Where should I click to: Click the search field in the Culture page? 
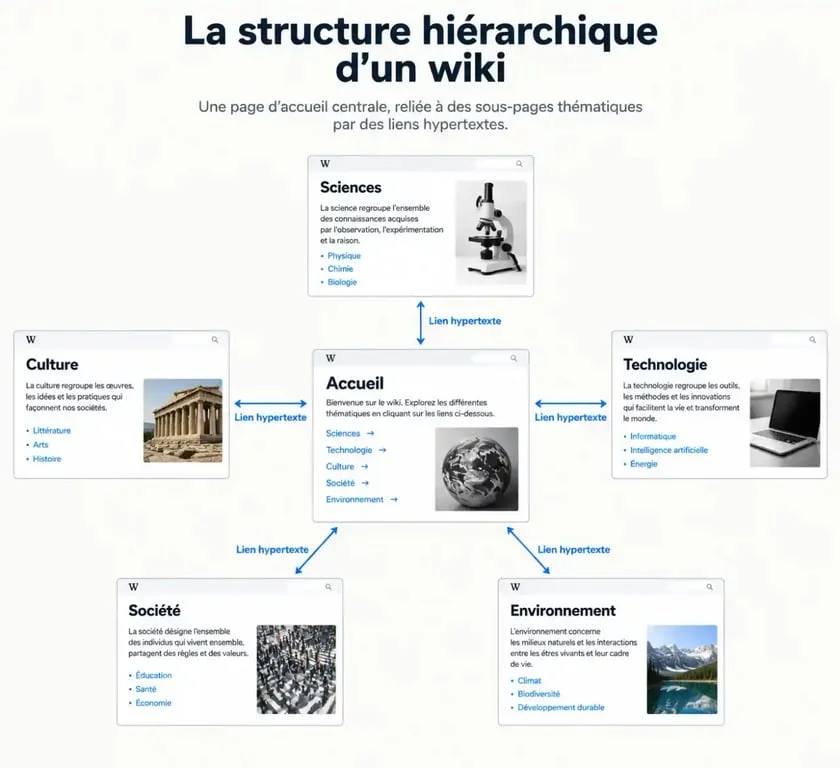click(x=197, y=340)
